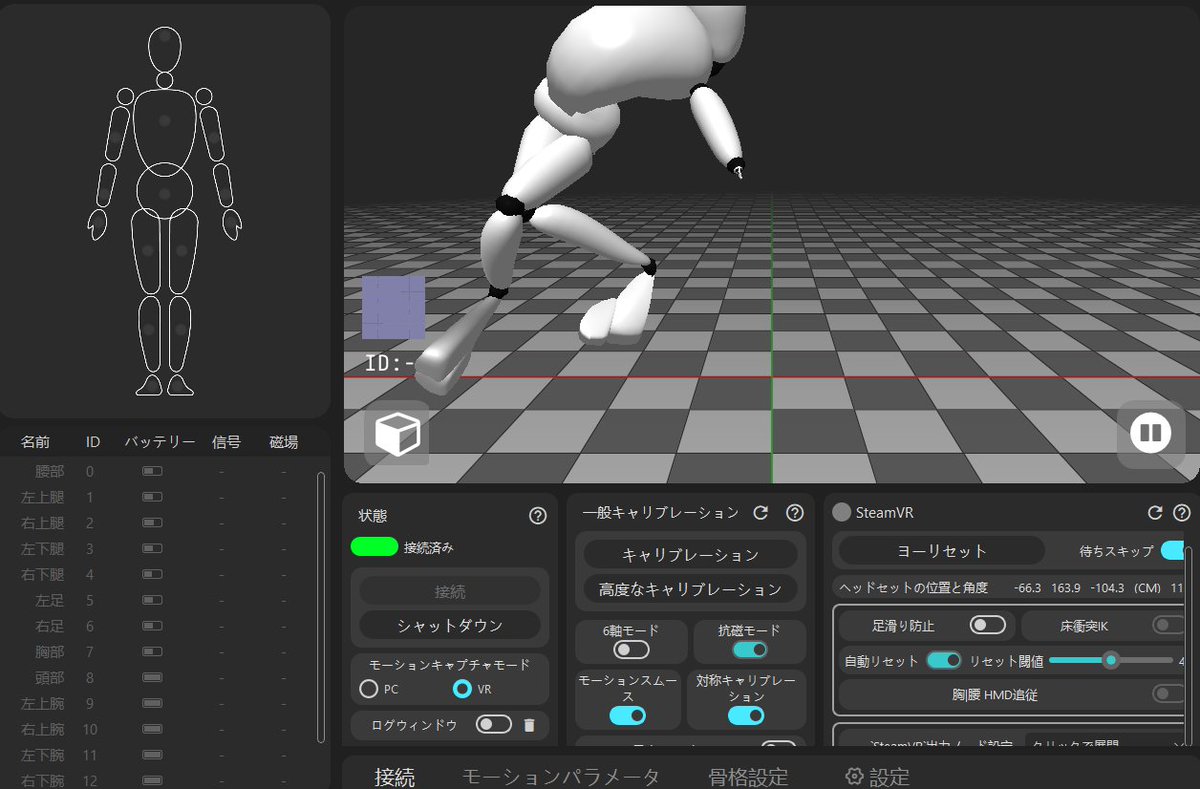The height and width of the screenshot is (789, 1200).
Task: Turn off 自動リセット switch
Action: point(944,660)
